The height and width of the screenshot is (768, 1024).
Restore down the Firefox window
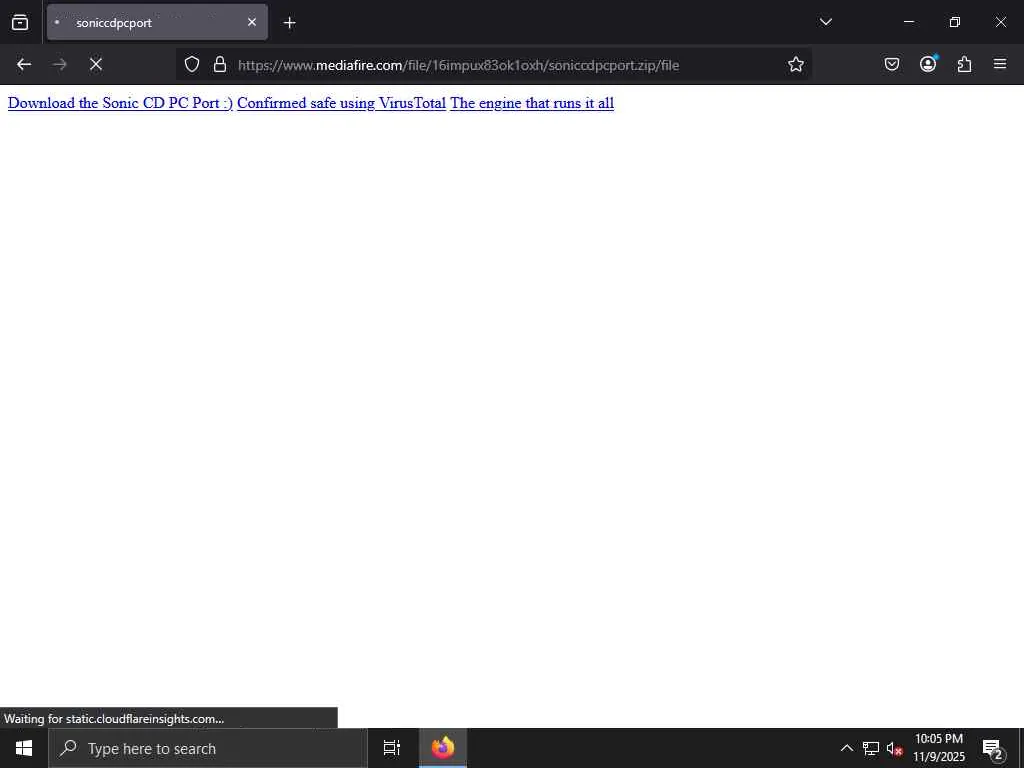pos(955,22)
